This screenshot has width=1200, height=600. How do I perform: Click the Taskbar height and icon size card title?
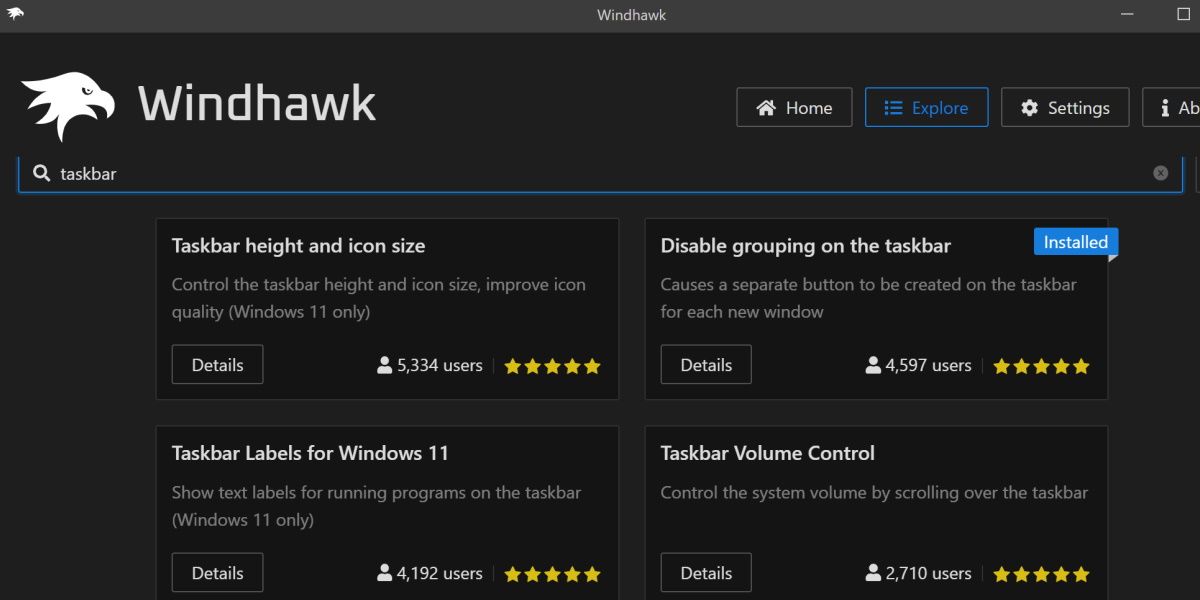[298, 245]
